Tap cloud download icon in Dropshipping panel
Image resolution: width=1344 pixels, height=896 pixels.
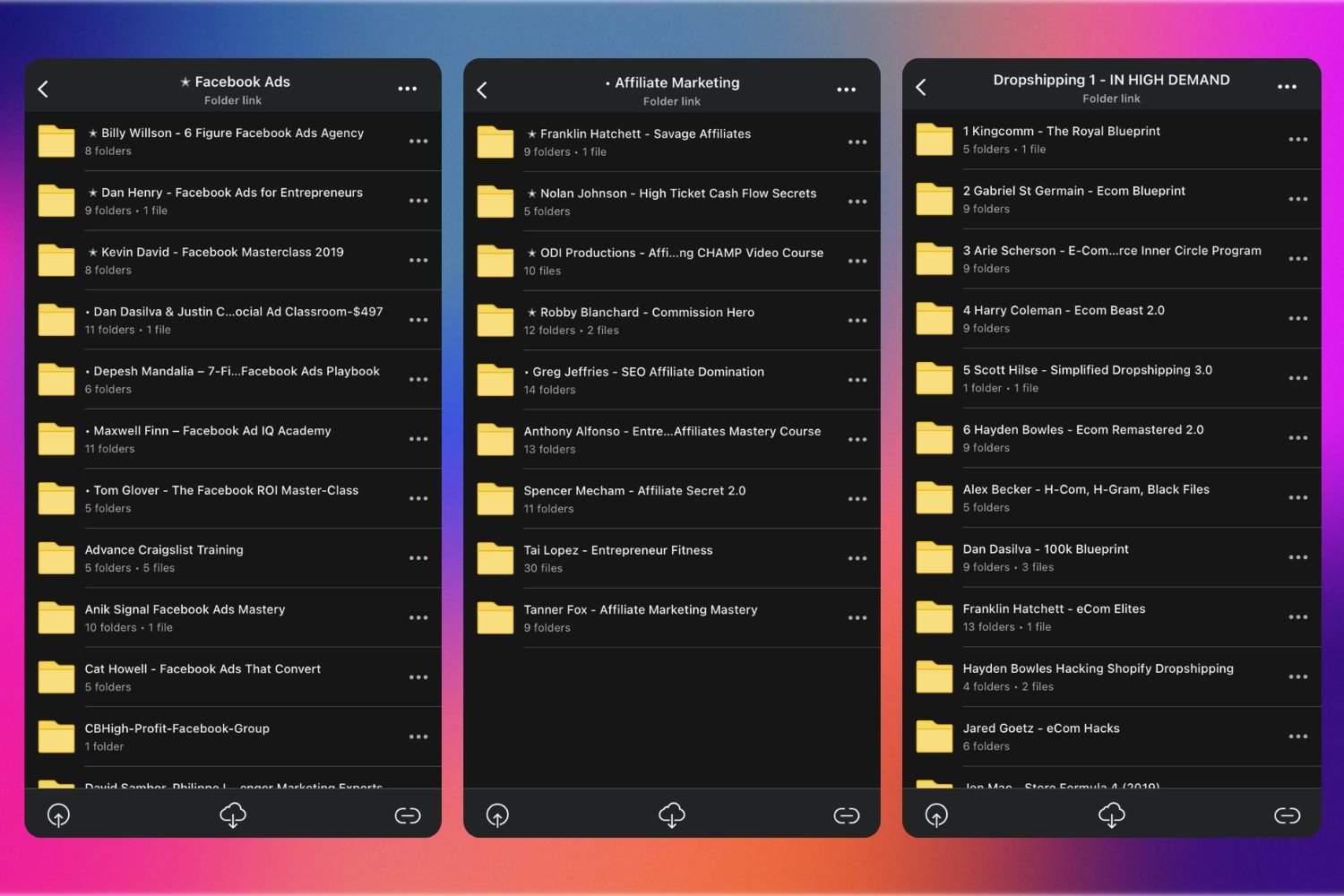coord(1112,815)
